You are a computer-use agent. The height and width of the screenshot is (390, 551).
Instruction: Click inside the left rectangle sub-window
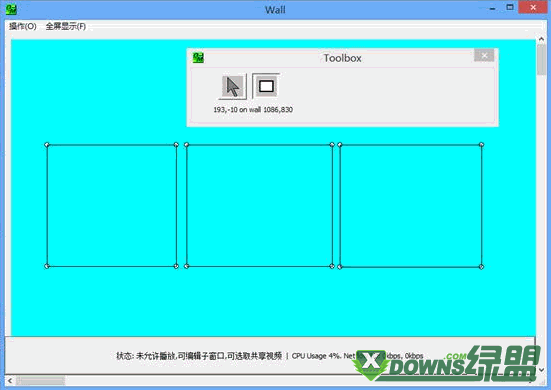click(x=112, y=206)
